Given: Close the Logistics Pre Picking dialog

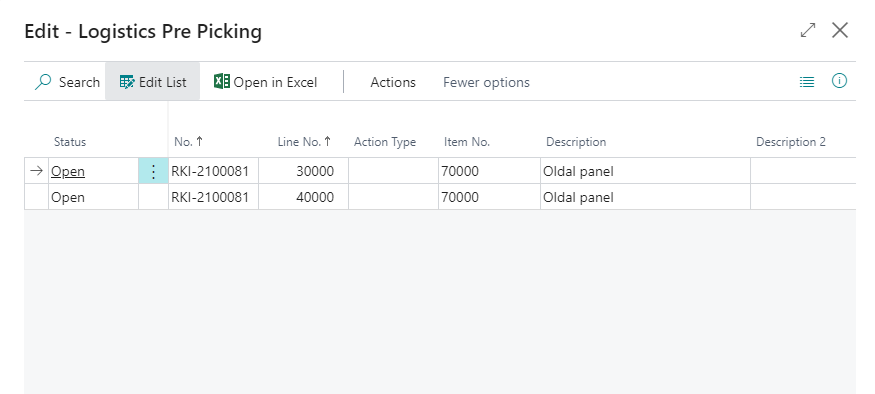Looking at the screenshot, I should [x=840, y=30].
